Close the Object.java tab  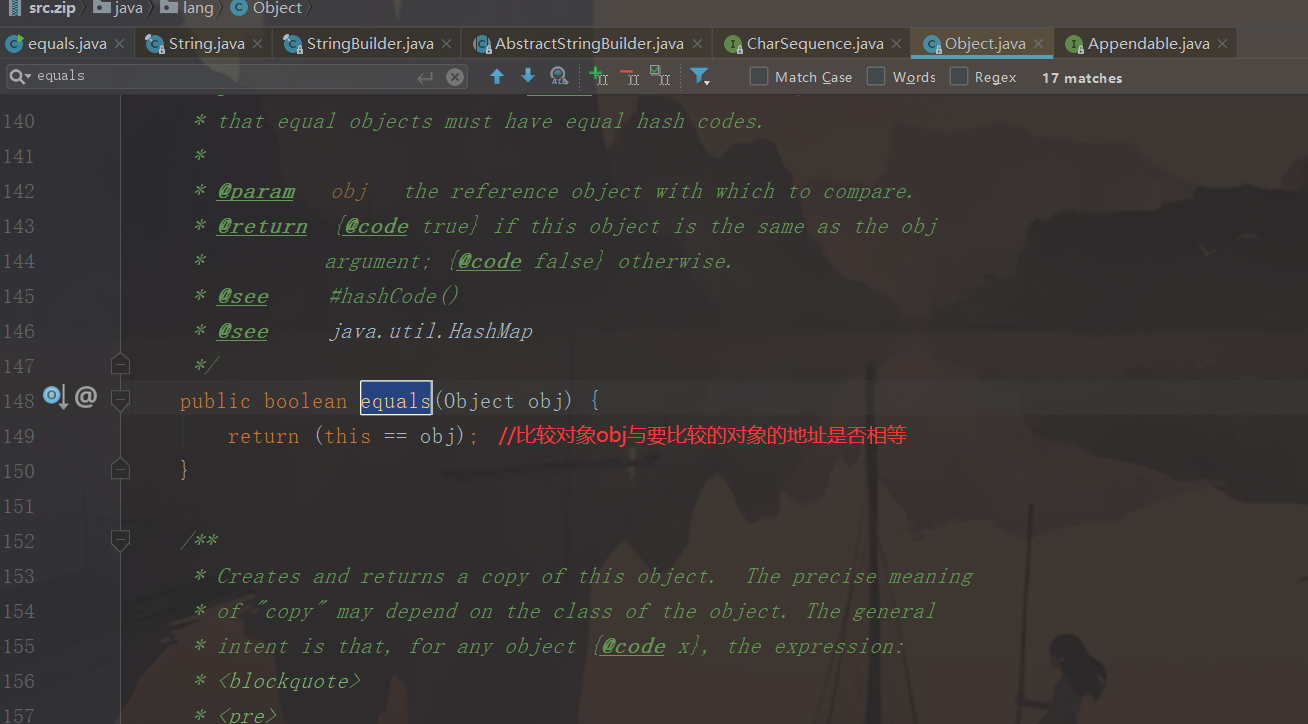pyautogui.click(x=1039, y=44)
